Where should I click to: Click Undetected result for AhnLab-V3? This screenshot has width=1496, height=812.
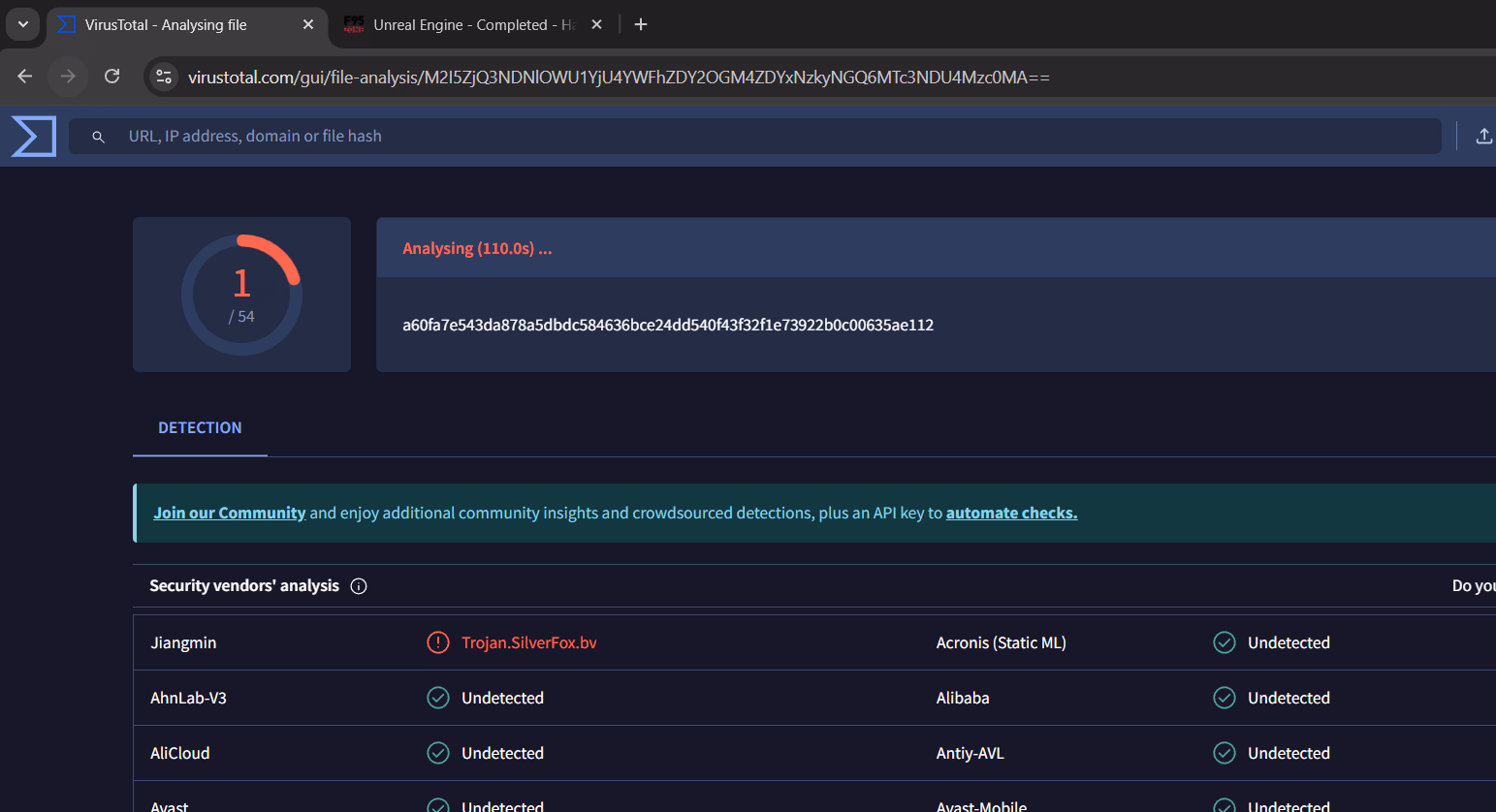click(x=502, y=698)
